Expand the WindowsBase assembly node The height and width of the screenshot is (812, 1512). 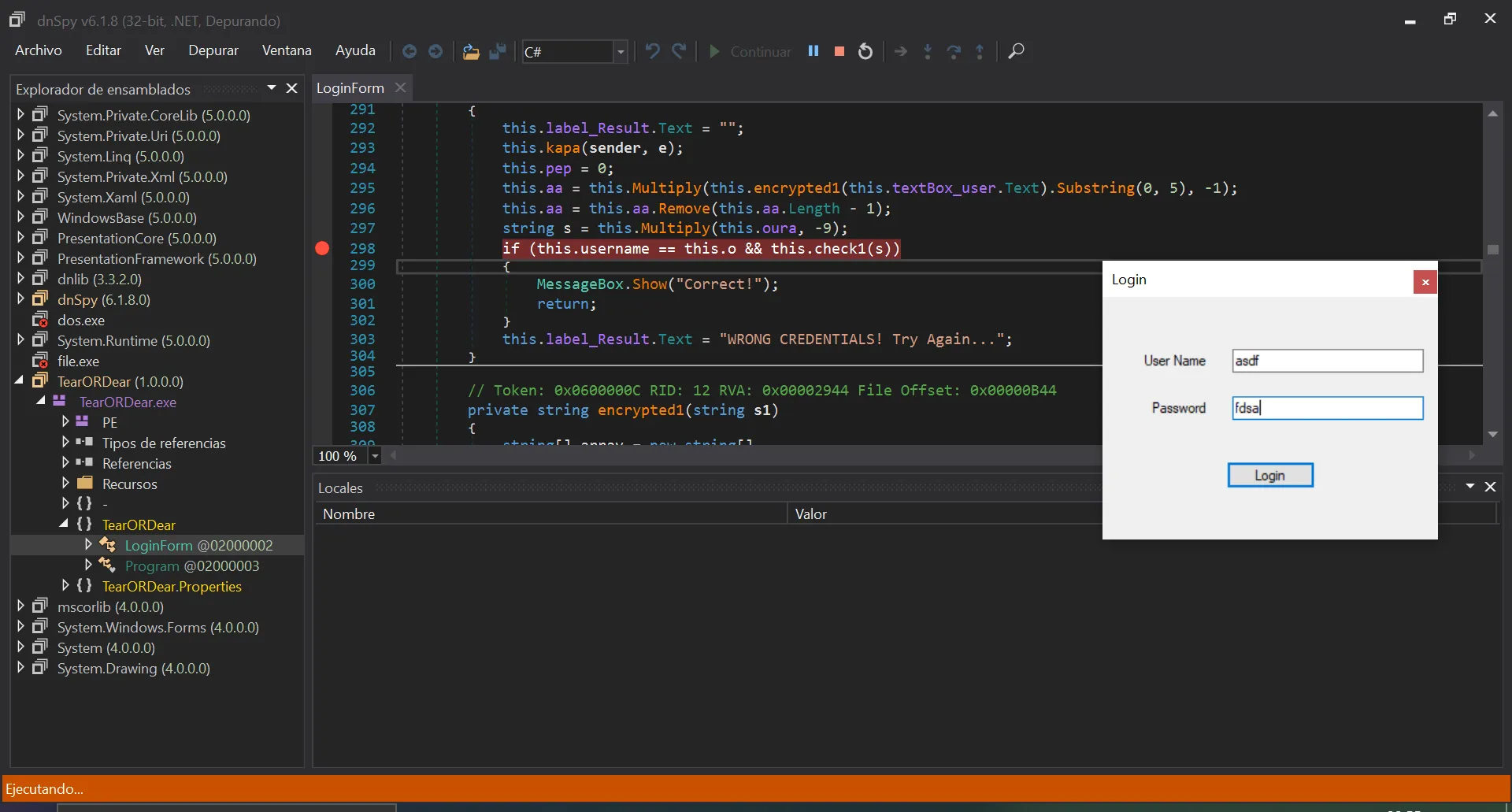coord(20,217)
